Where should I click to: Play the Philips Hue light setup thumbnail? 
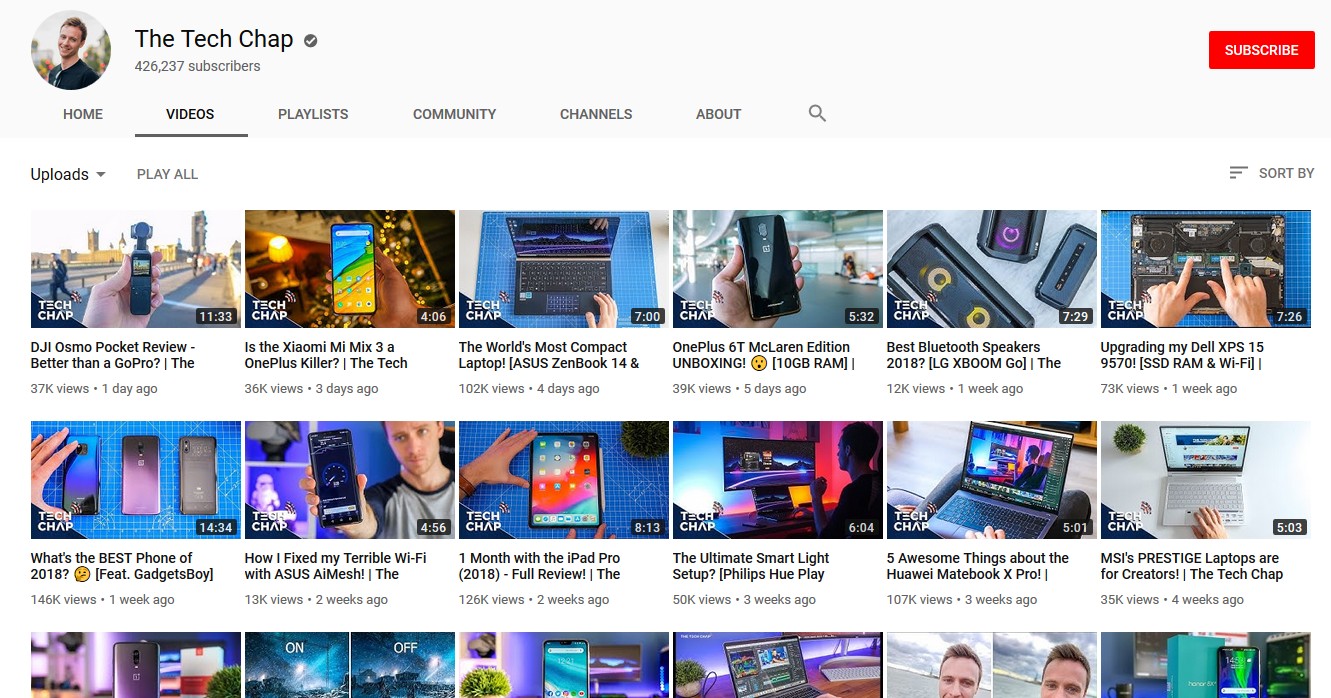click(x=778, y=480)
